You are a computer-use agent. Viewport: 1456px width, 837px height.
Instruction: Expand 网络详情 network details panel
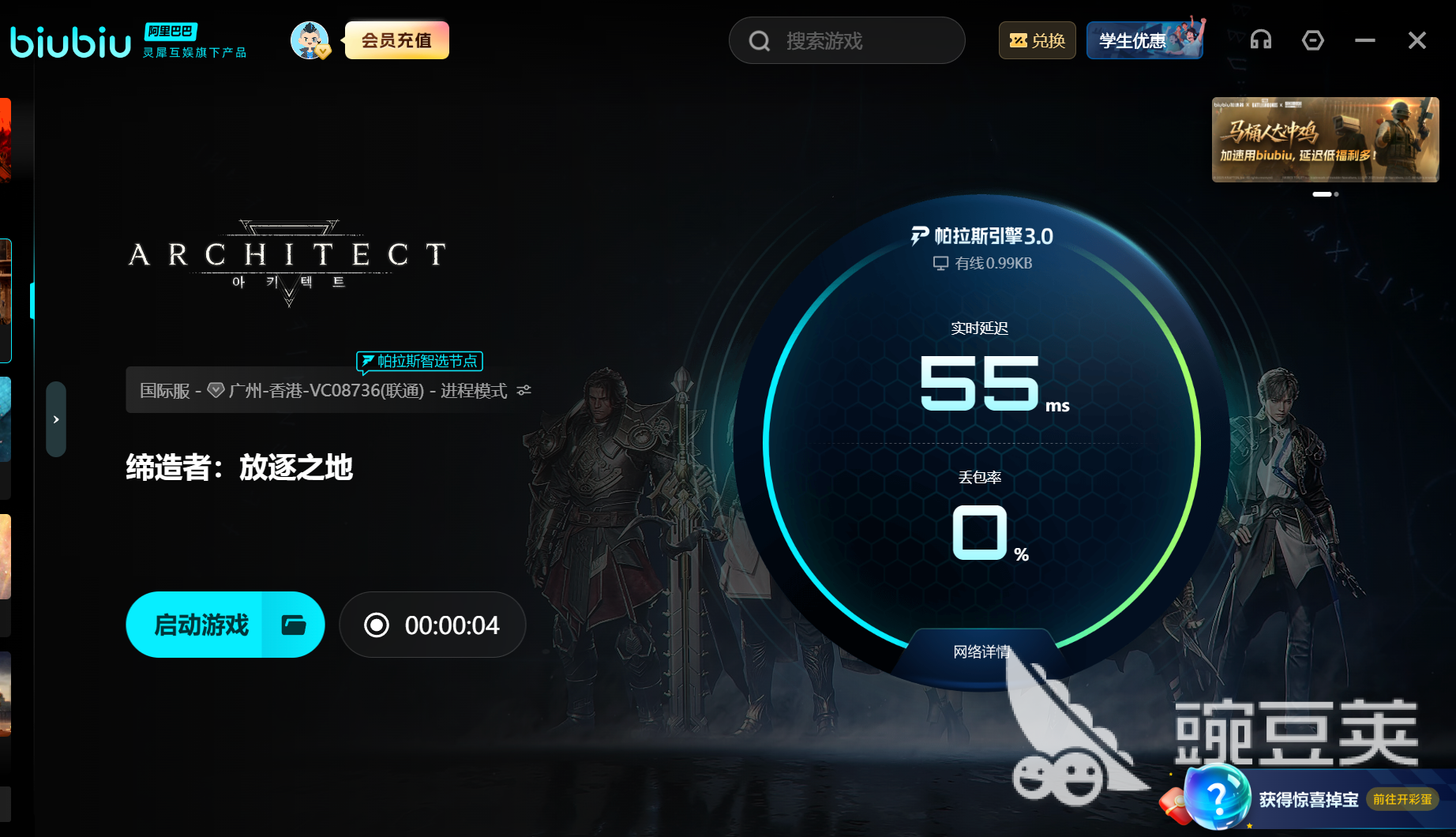pos(981,651)
